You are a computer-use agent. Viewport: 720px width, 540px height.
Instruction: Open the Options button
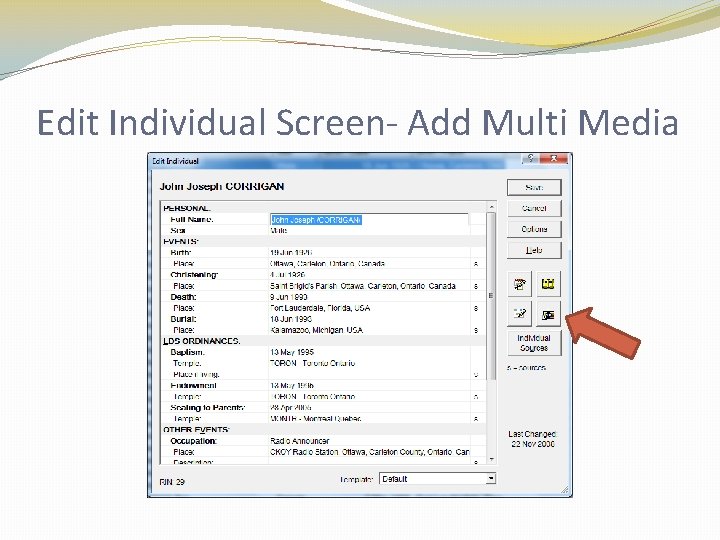pos(534,229)
